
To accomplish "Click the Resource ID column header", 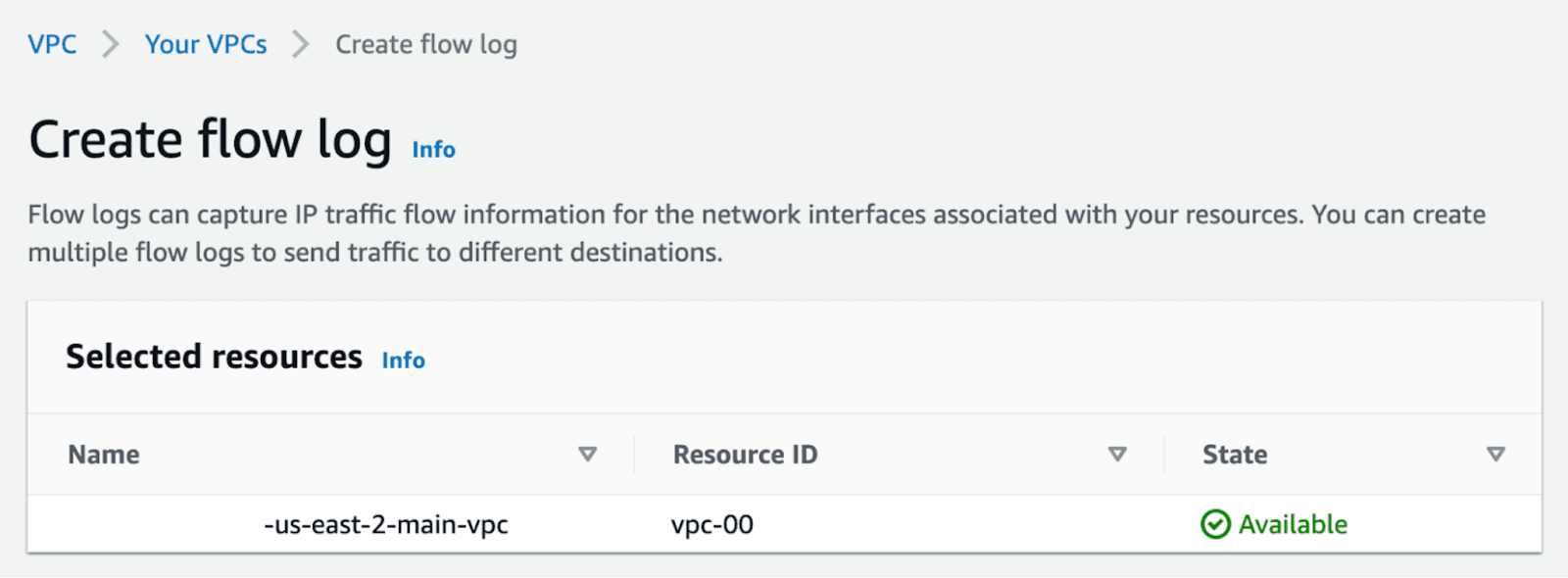I will 745,455.
